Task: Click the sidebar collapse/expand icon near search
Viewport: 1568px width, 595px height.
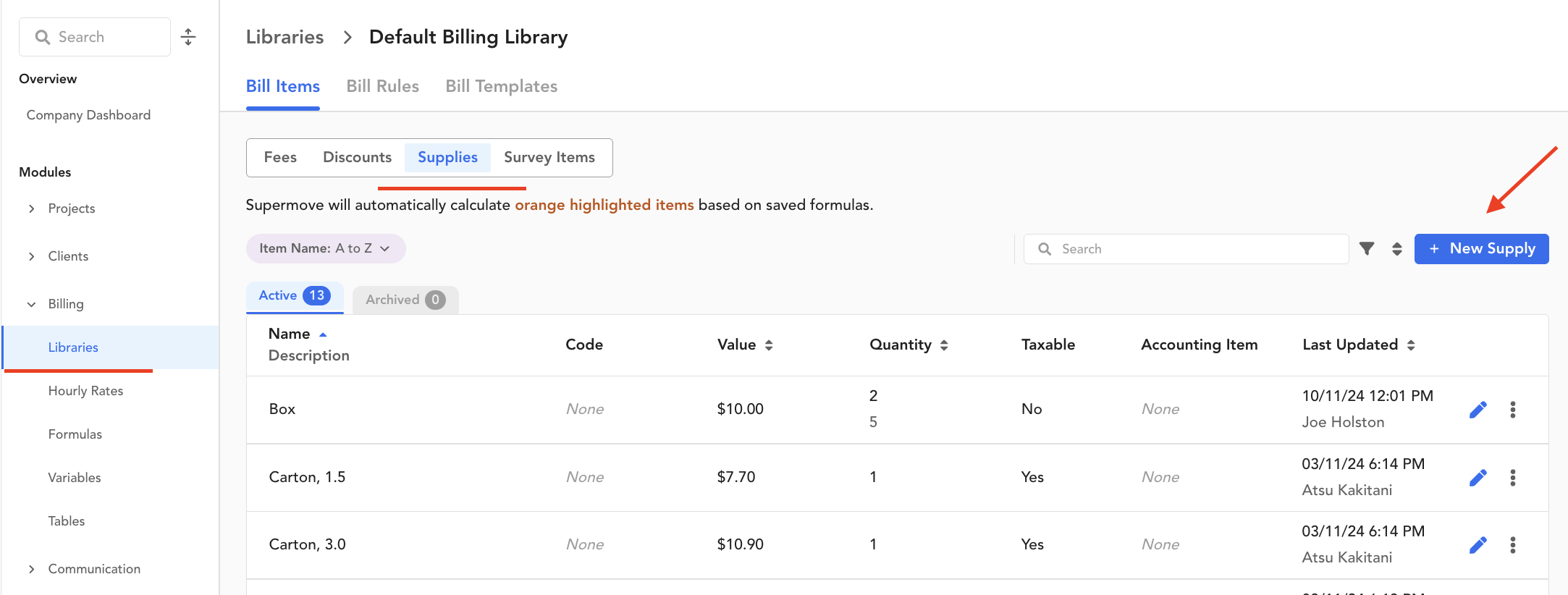Action: 188,37
